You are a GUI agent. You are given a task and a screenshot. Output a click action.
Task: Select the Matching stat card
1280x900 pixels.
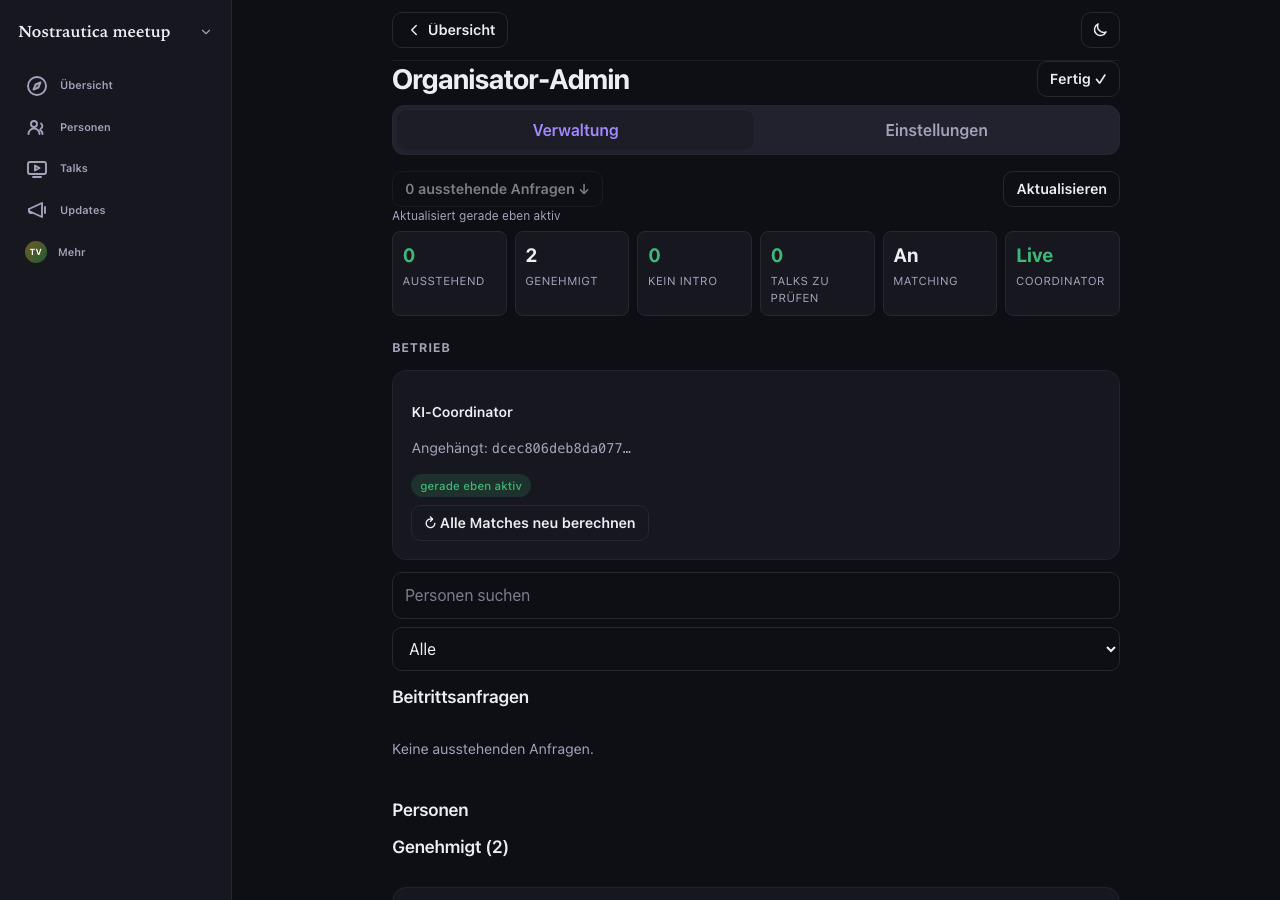(940, 274)
